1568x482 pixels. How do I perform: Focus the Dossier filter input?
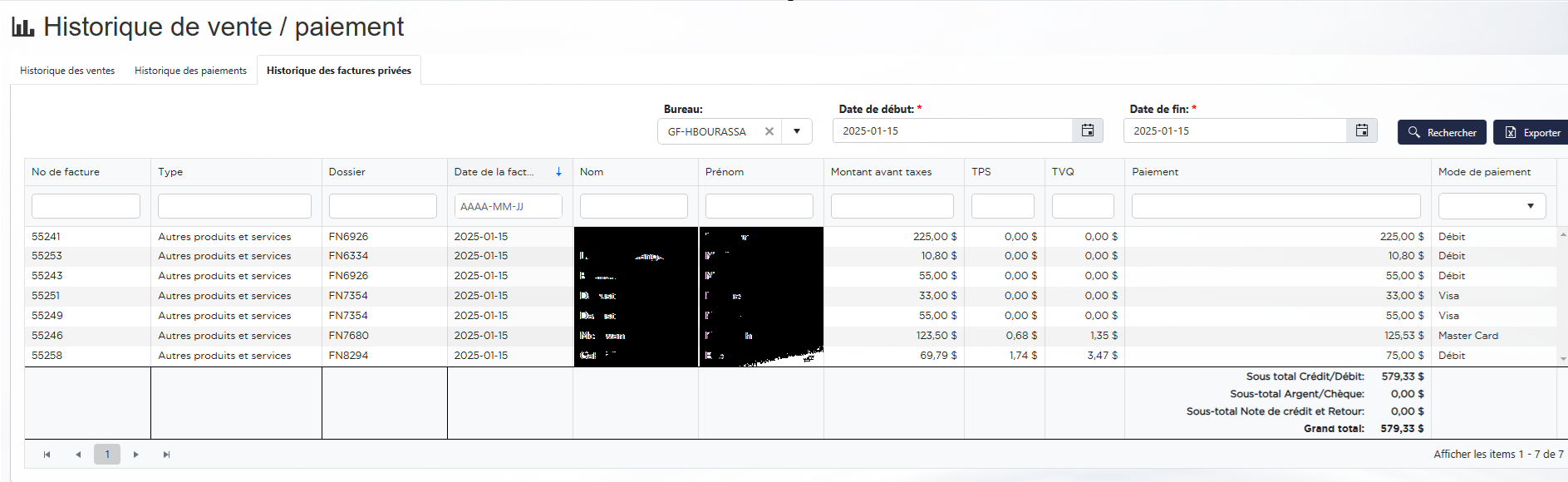point(382,206)
